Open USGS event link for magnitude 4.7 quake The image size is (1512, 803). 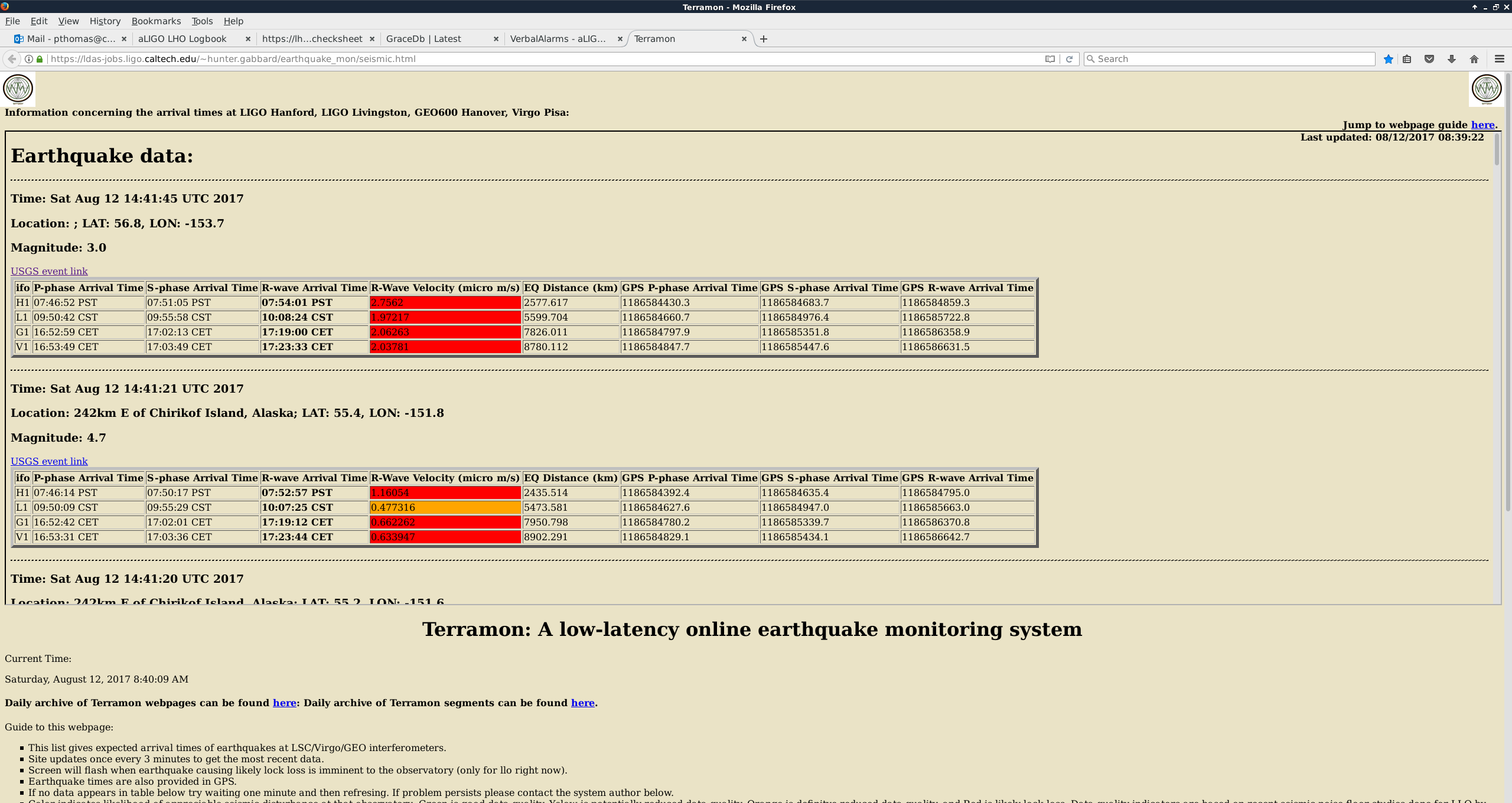pos(49,461)
